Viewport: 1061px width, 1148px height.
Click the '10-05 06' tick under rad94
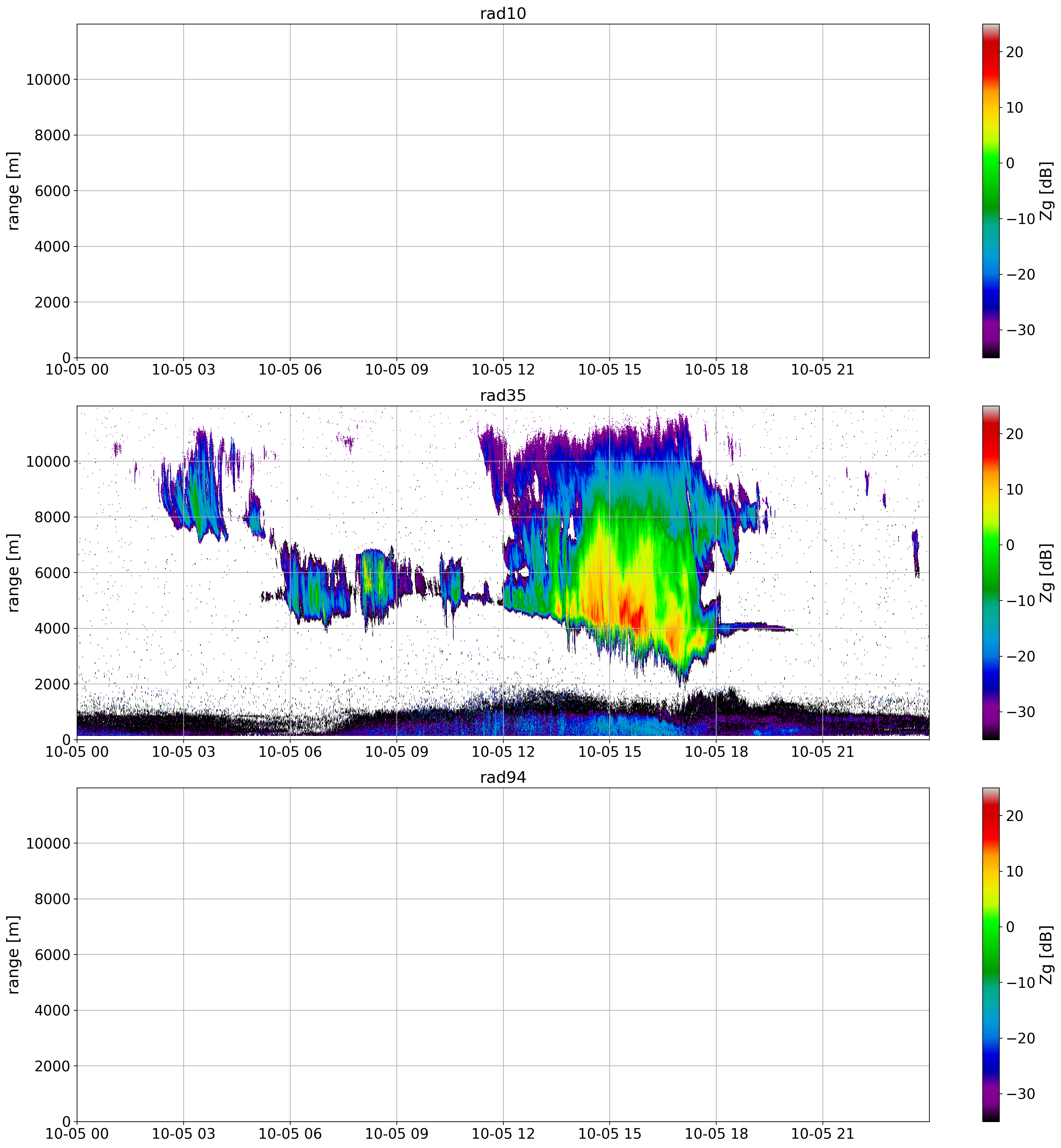(290, 1134)
